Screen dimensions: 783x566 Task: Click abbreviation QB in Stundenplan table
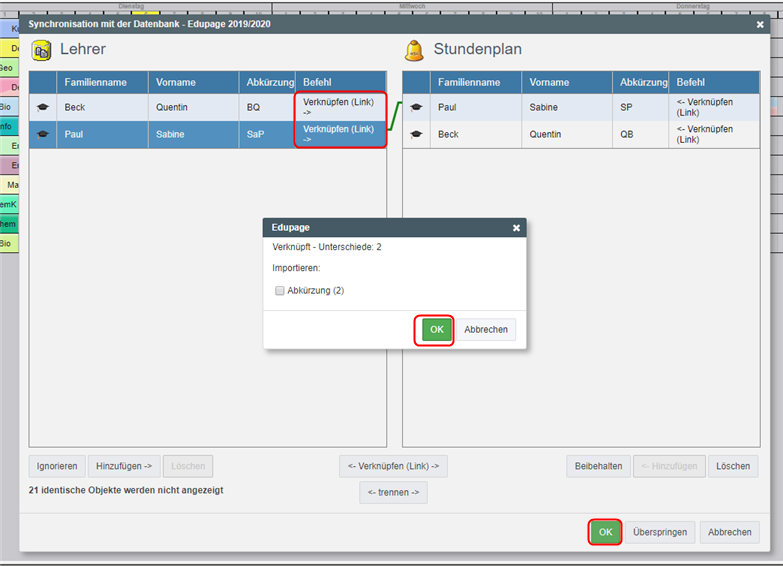coord(641,134)
